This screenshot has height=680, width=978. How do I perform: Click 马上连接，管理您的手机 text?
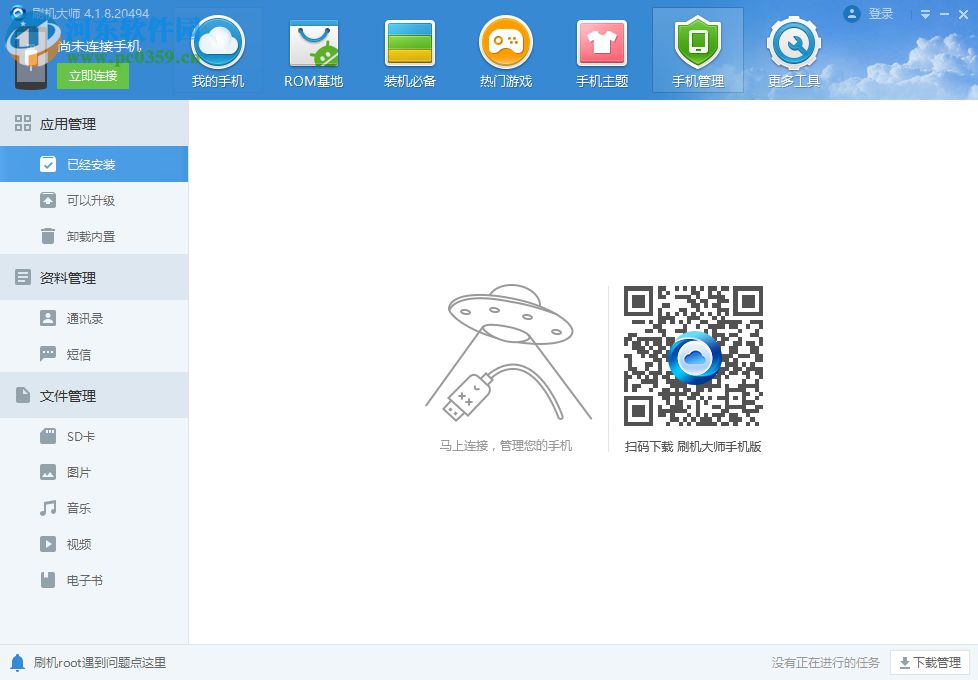(505, 445)
